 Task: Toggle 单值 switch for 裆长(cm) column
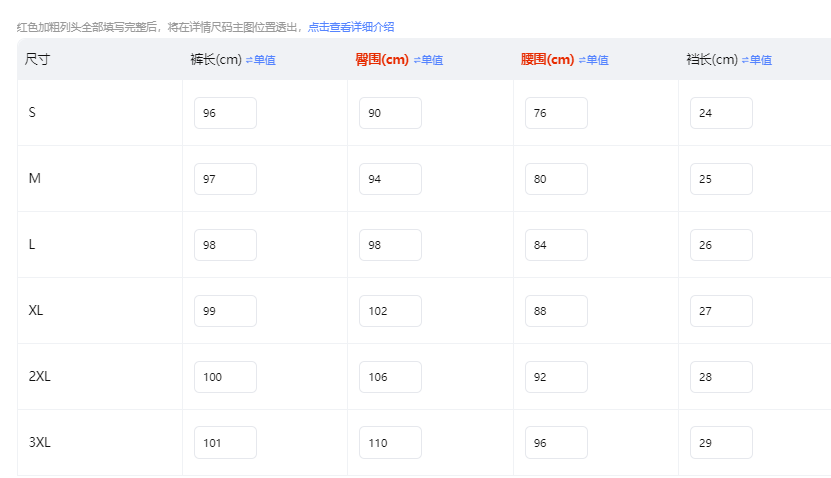click(757, 60)
